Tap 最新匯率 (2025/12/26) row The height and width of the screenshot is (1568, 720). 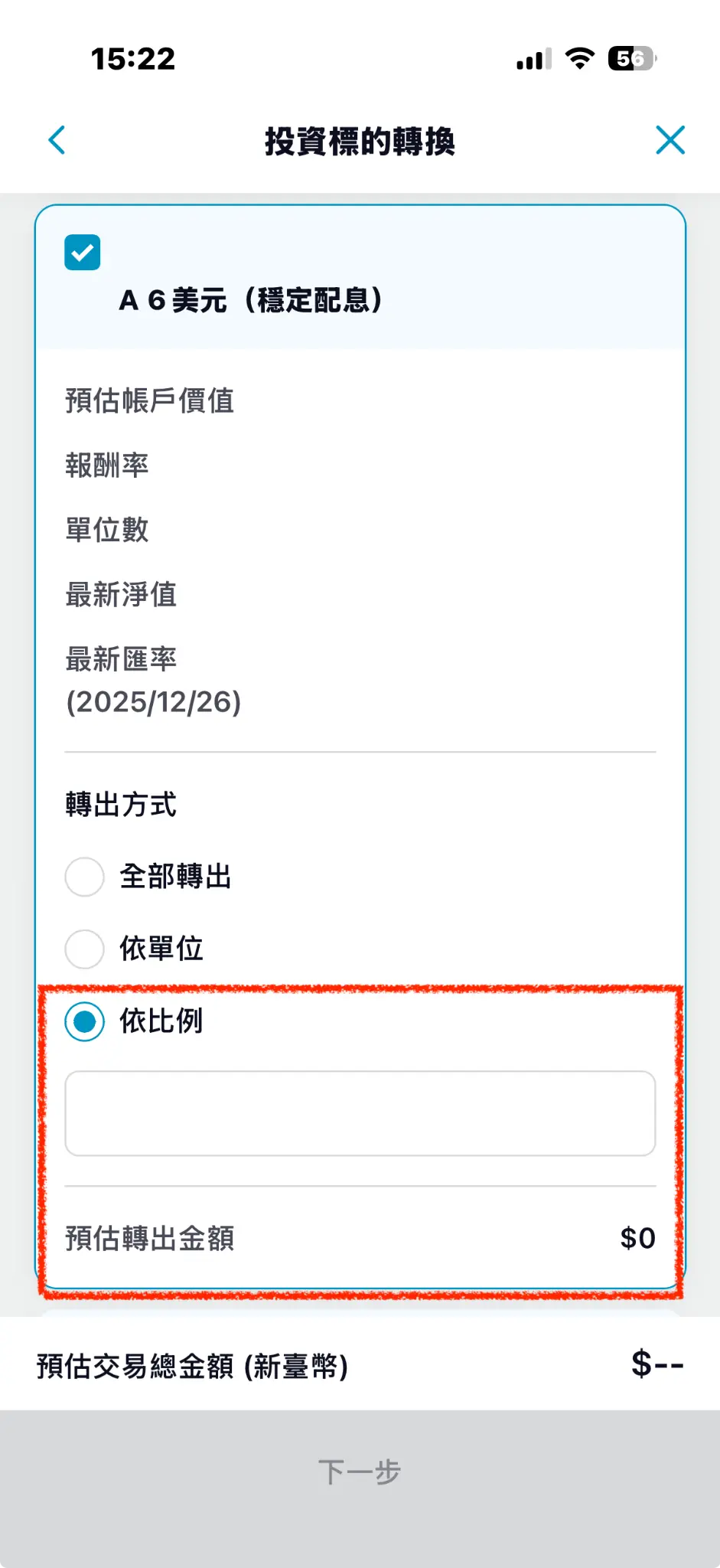[153, 678]
